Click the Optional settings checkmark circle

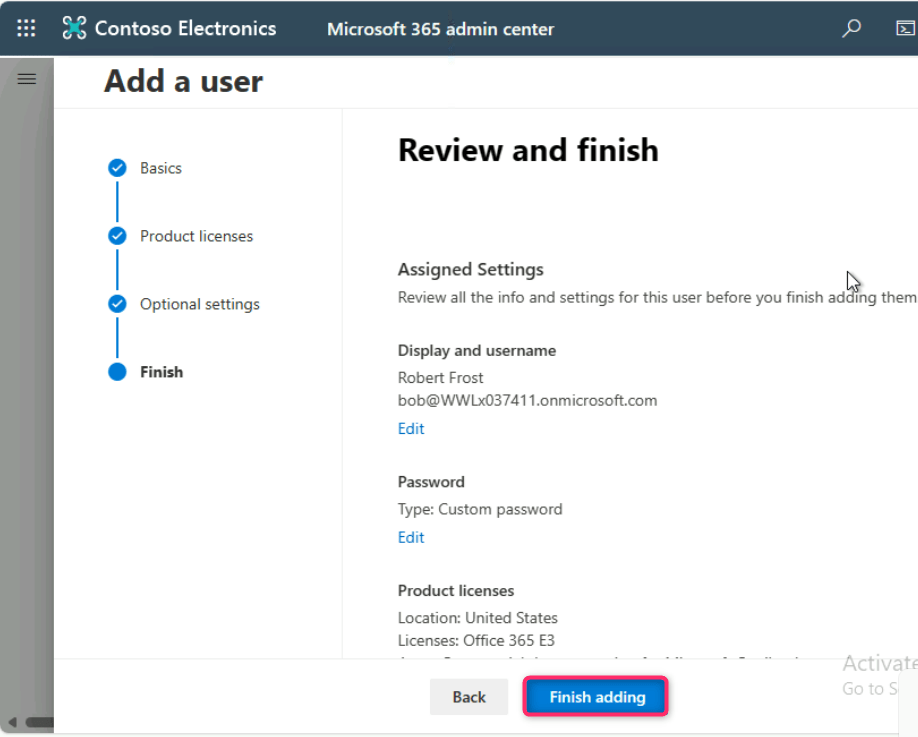(x=118, y=304)
